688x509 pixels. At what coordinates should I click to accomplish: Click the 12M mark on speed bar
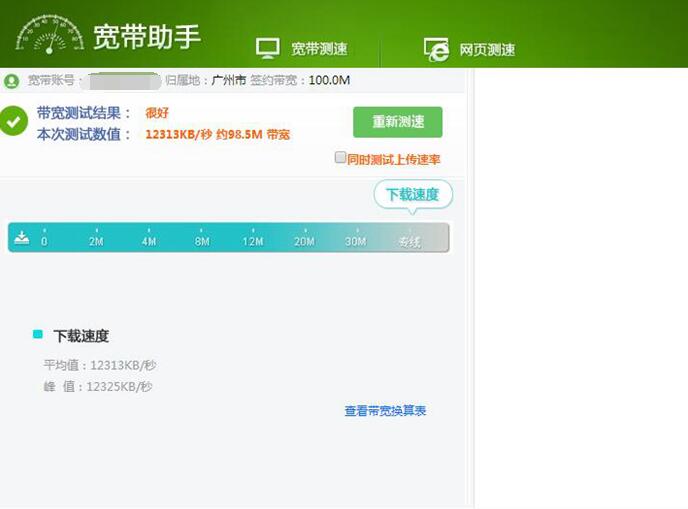pos(253,241)
